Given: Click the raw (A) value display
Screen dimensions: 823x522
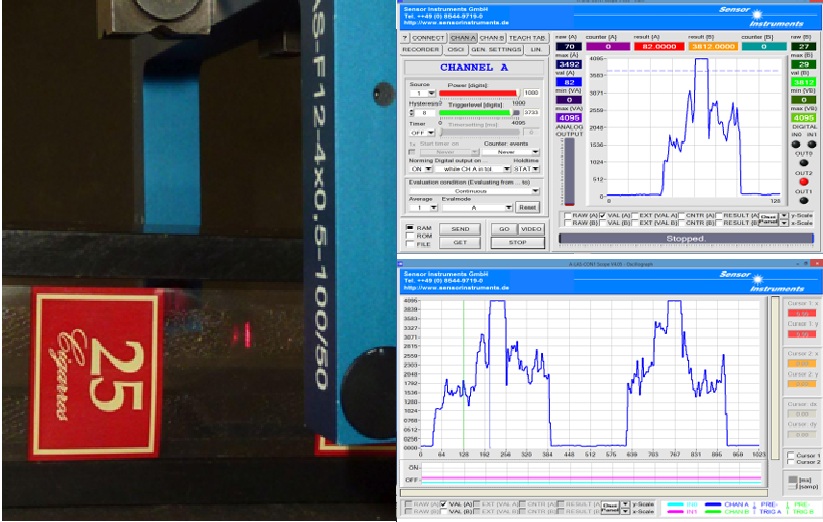Looking at the screenshot, I should [569, 47].
